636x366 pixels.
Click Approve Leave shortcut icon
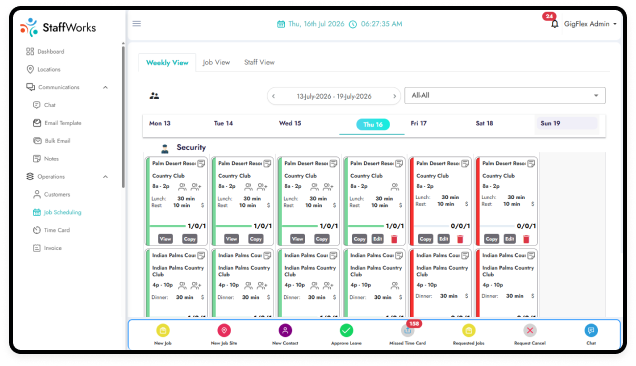click(x=346, y=331)
